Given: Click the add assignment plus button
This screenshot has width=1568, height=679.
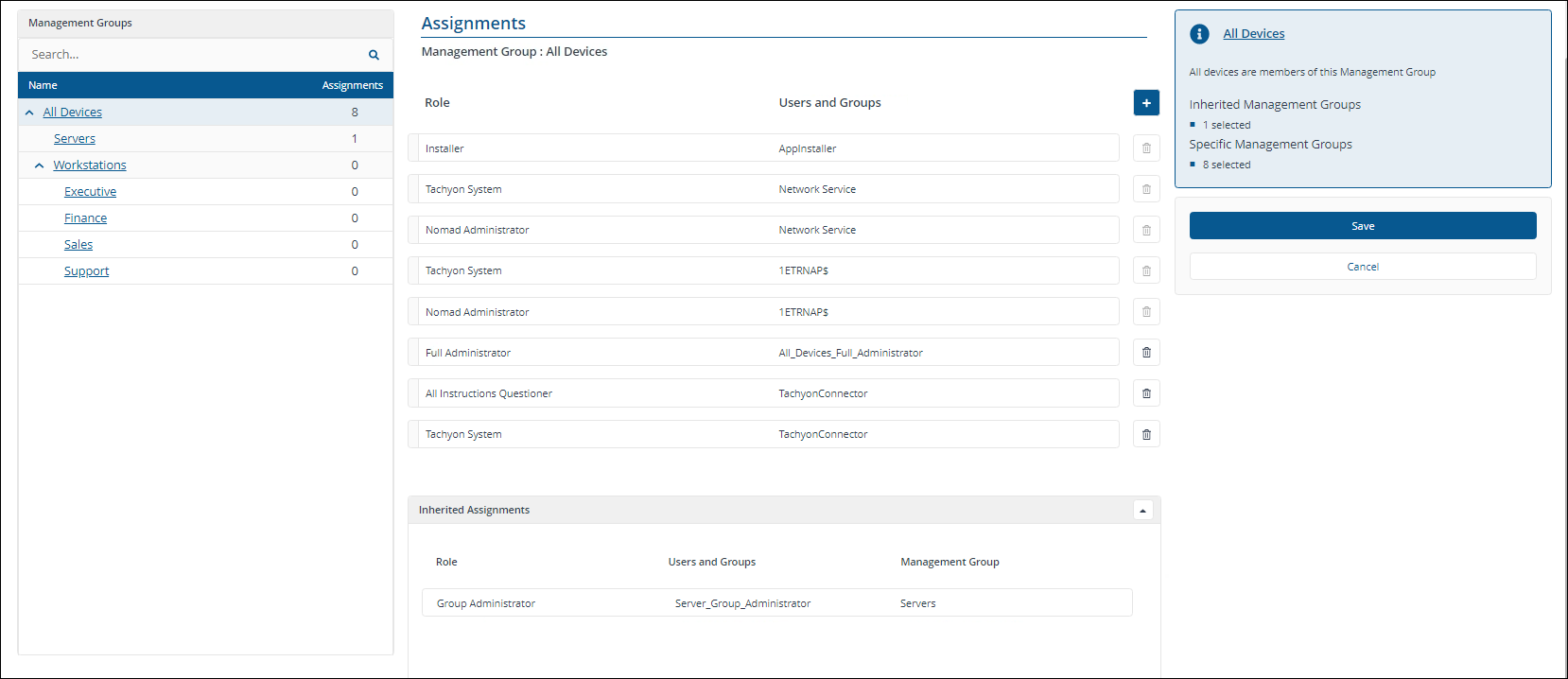Looking at the screenshot, I should click(x=1146, y=103).
